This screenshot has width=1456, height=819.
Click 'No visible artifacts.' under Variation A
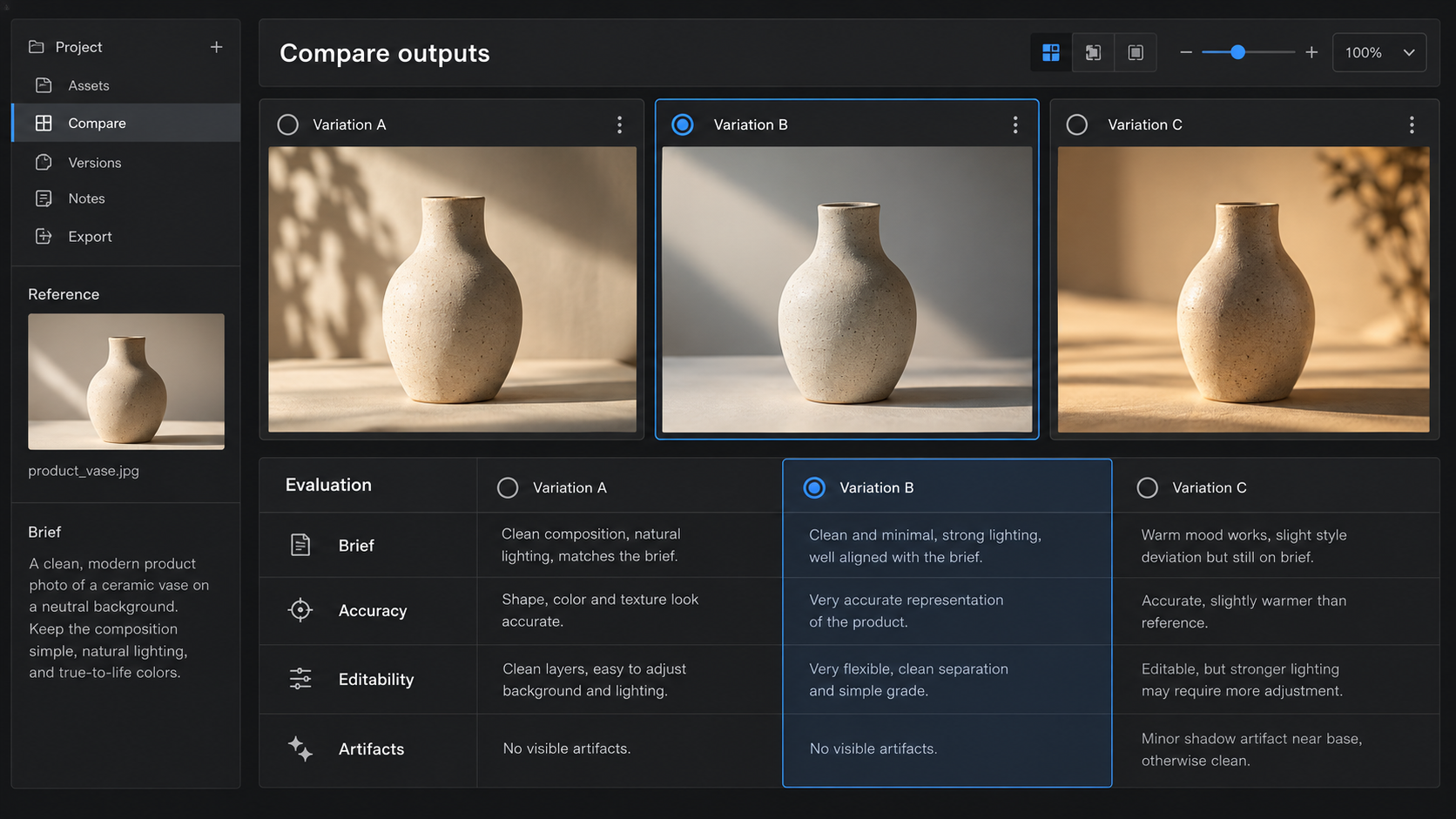[567, 749]
